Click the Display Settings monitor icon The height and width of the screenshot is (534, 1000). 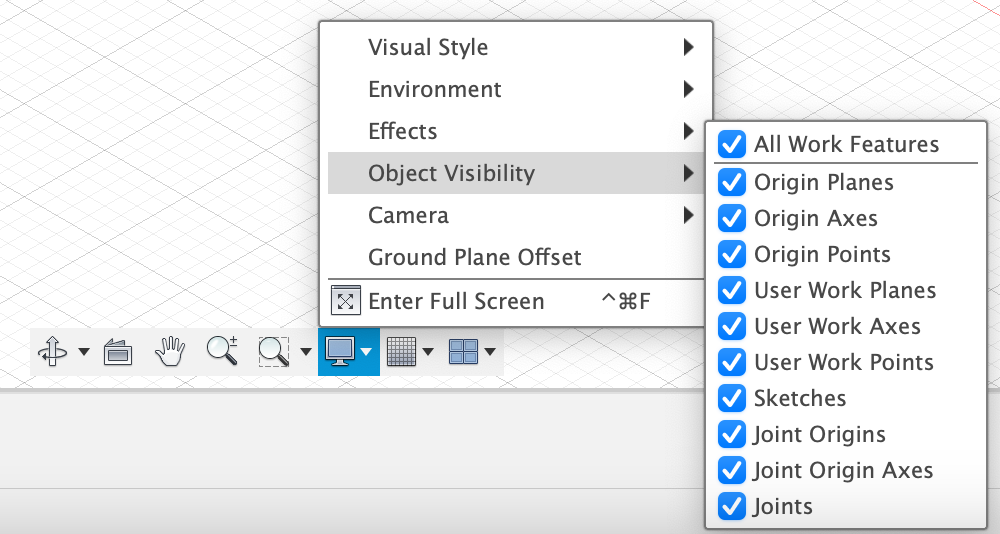click(340, 351)
